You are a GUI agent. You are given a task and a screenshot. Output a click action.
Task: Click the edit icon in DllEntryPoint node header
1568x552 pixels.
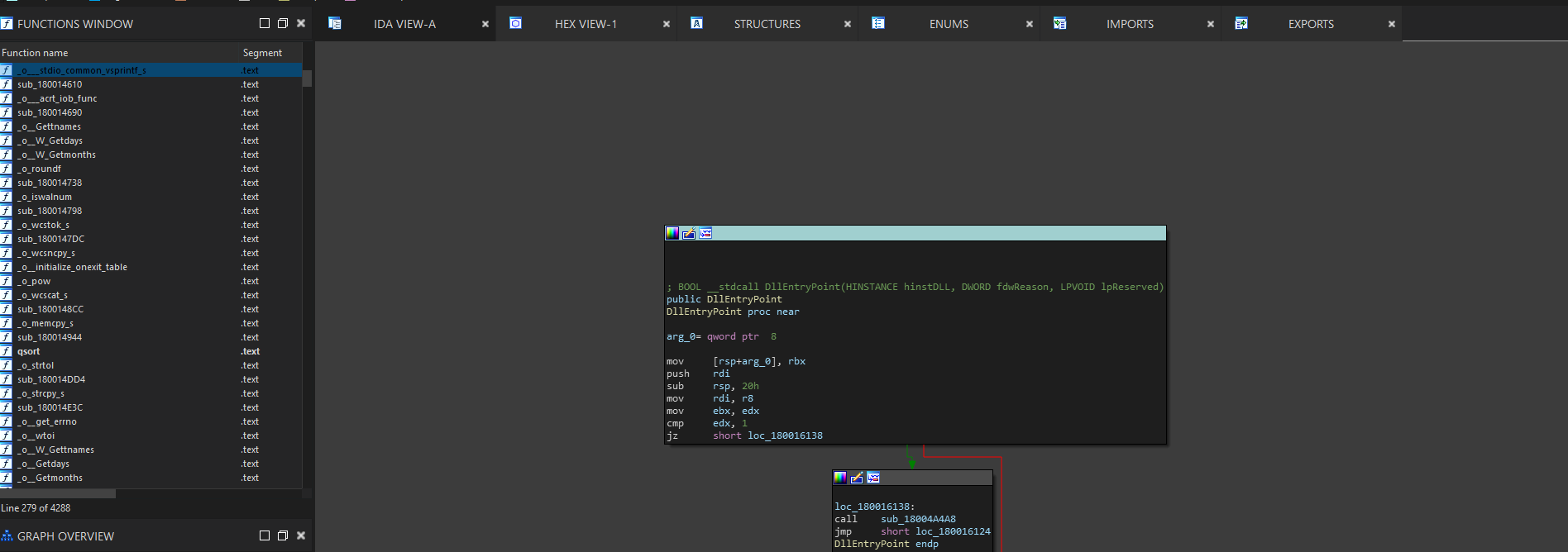(689, 233)
